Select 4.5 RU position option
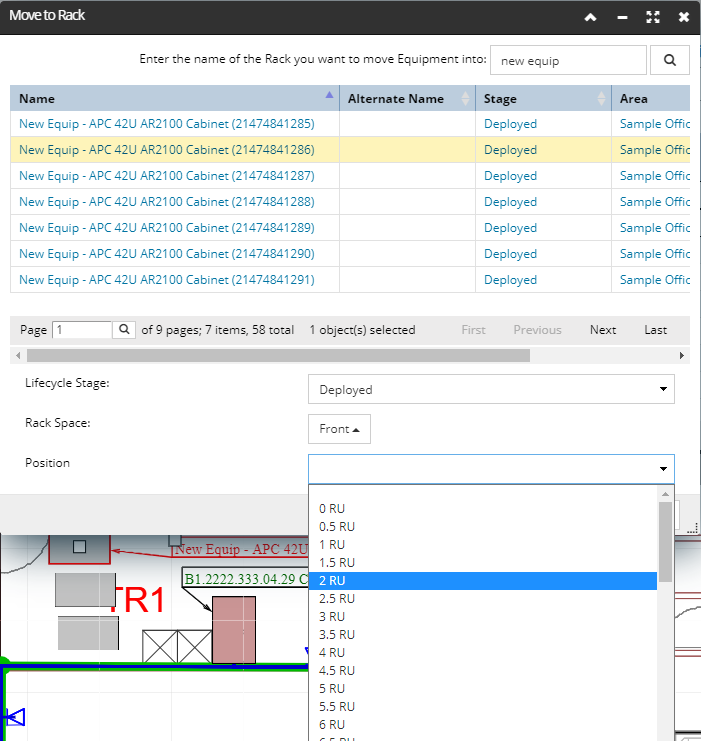The width and height of the screenshot is (701, 741). click(483, 671)
